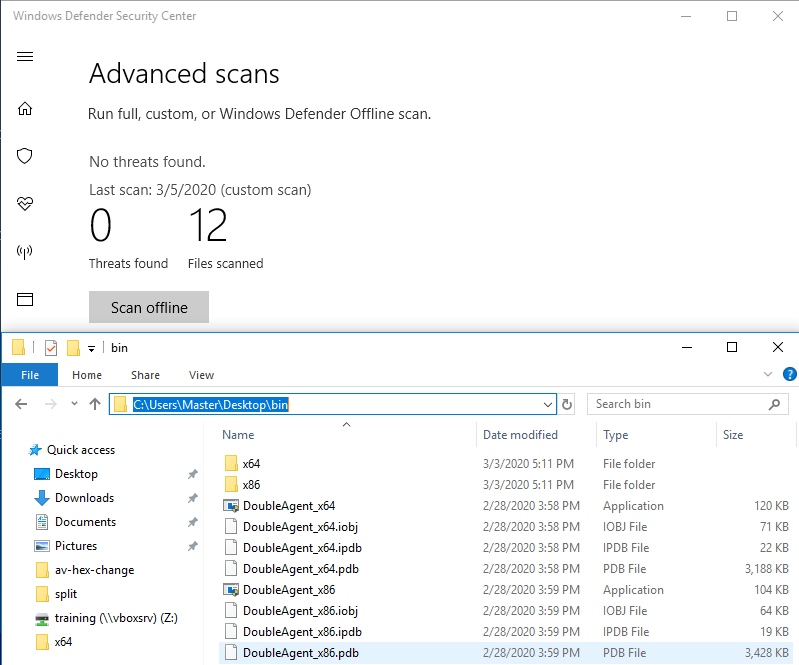Select Downloads in Quick access
This screenshot has height=665, width=799.
[x=84, y=498]
